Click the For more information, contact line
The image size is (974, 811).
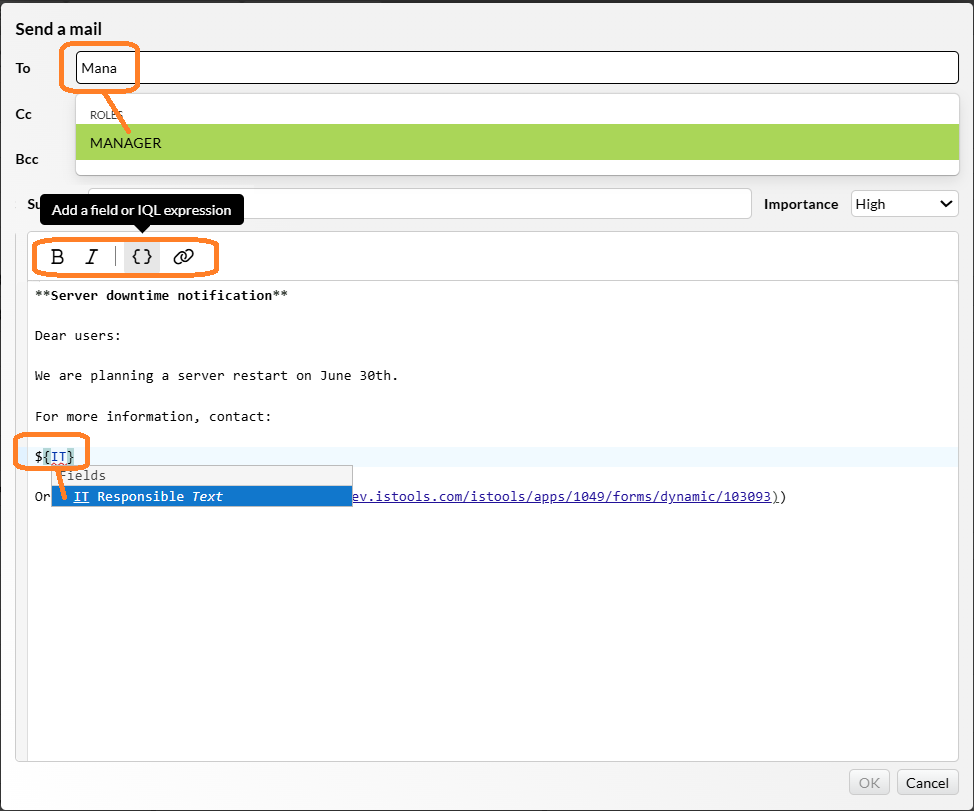[152, 416]
